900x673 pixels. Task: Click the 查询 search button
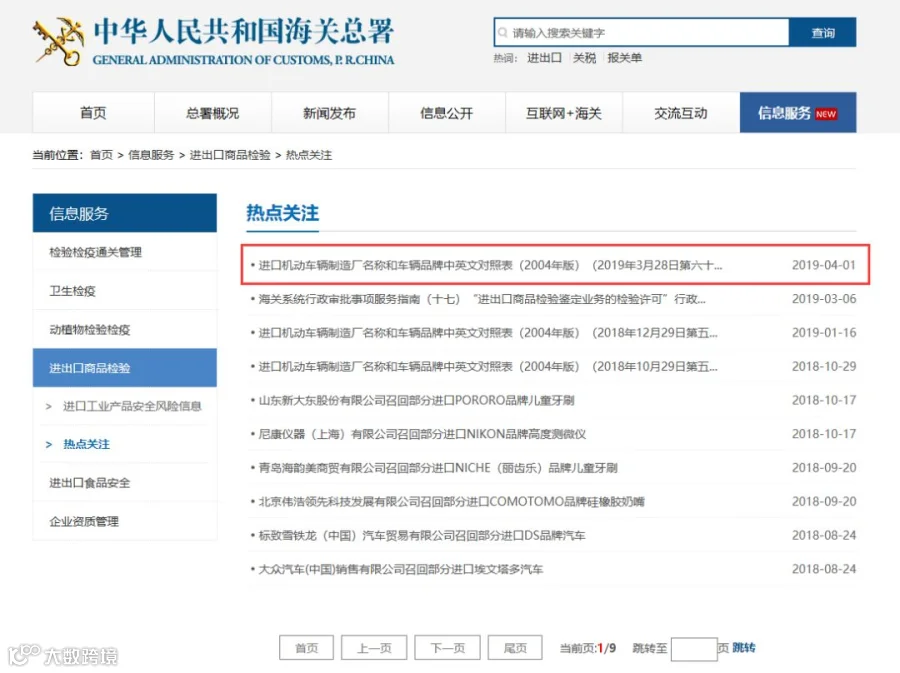pos(823,33)
